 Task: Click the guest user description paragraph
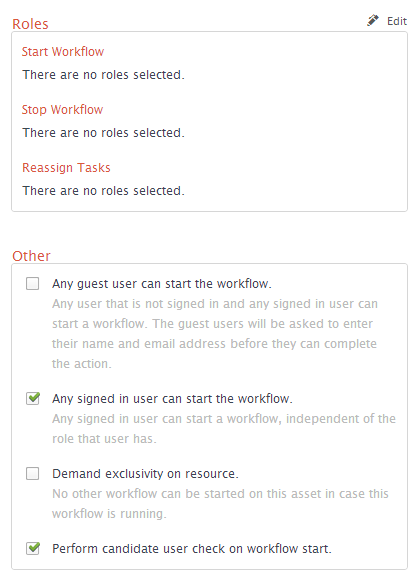point(215,334)
